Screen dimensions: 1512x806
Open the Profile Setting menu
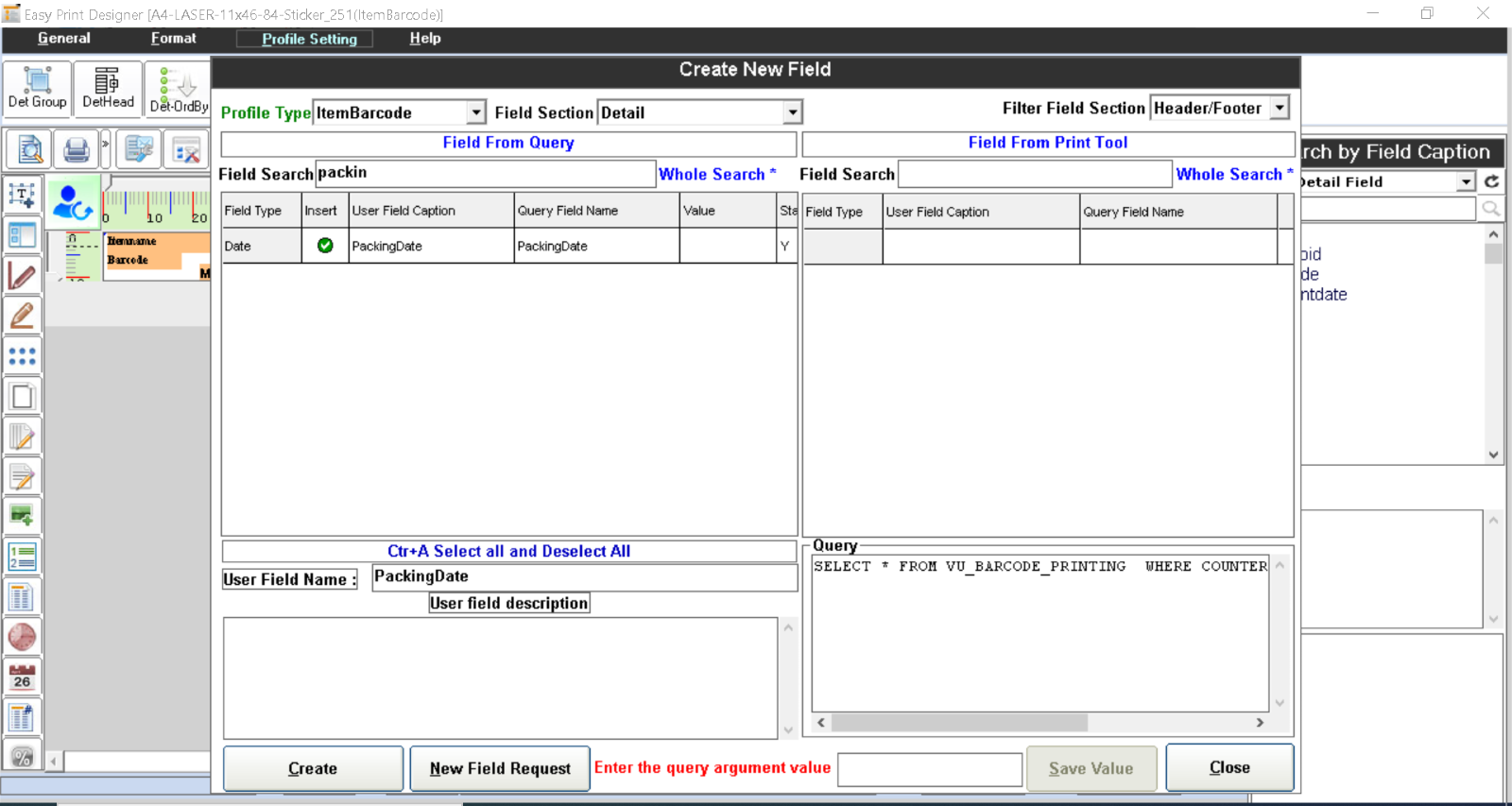pyautogui.click(x=309, y=39)
